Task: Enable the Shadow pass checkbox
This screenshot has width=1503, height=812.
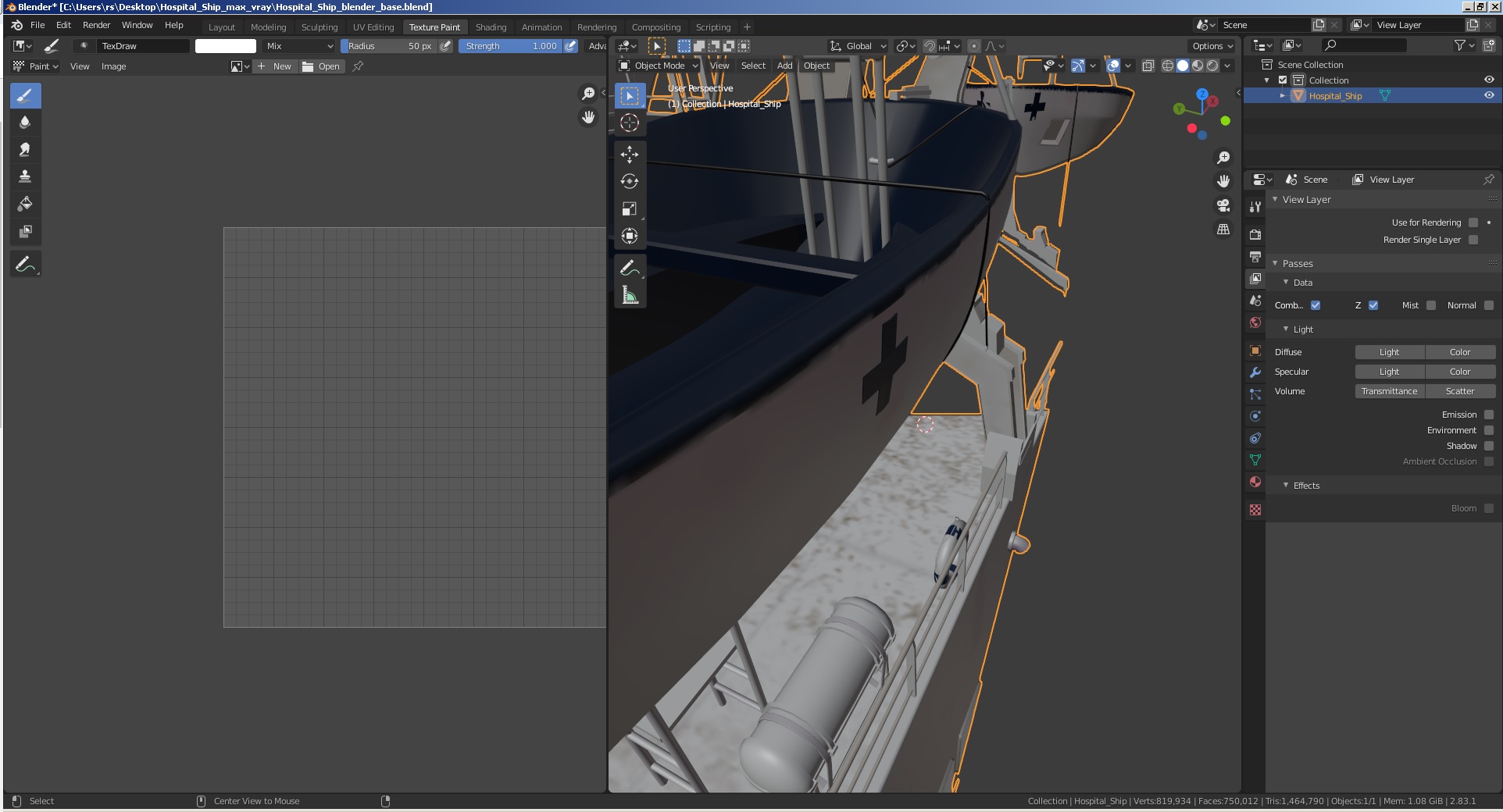Action: click(x=1489, y=446)
